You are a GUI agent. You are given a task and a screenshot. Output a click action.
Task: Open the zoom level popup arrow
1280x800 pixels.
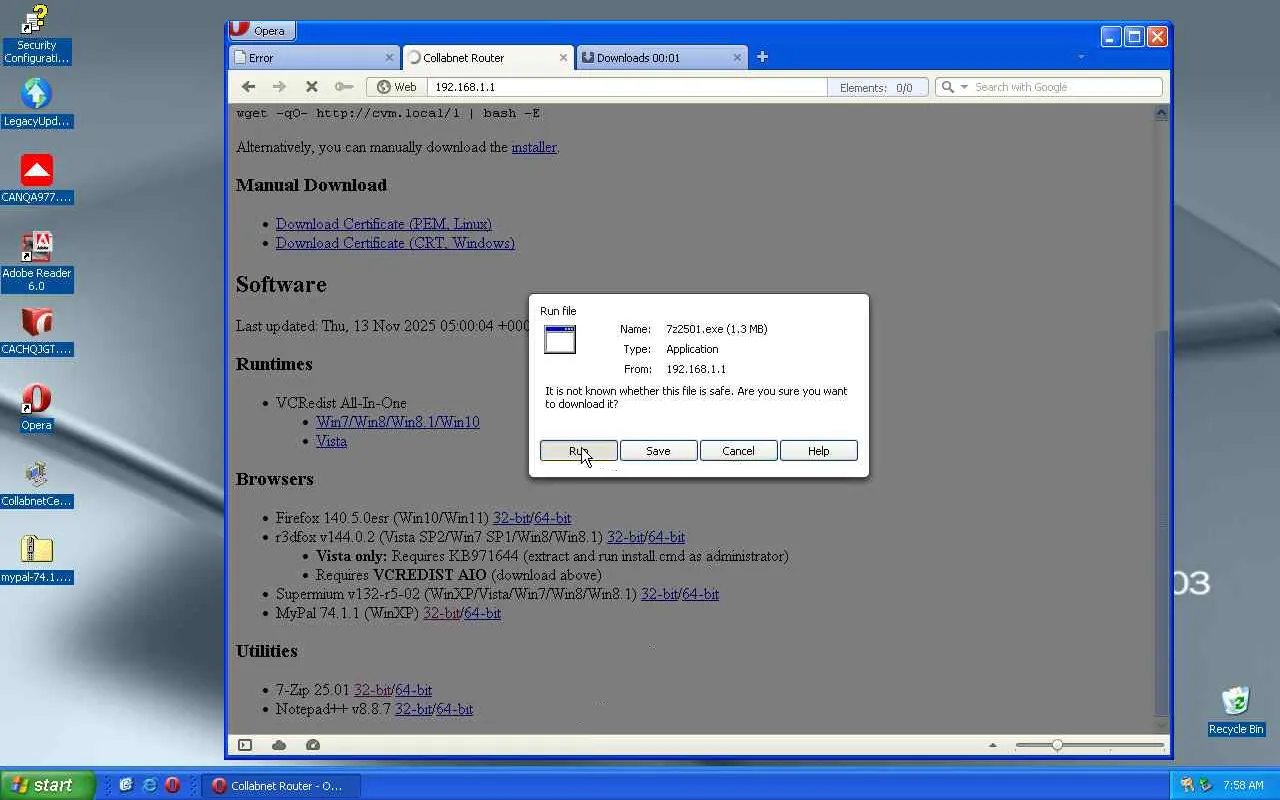[992, 745]
